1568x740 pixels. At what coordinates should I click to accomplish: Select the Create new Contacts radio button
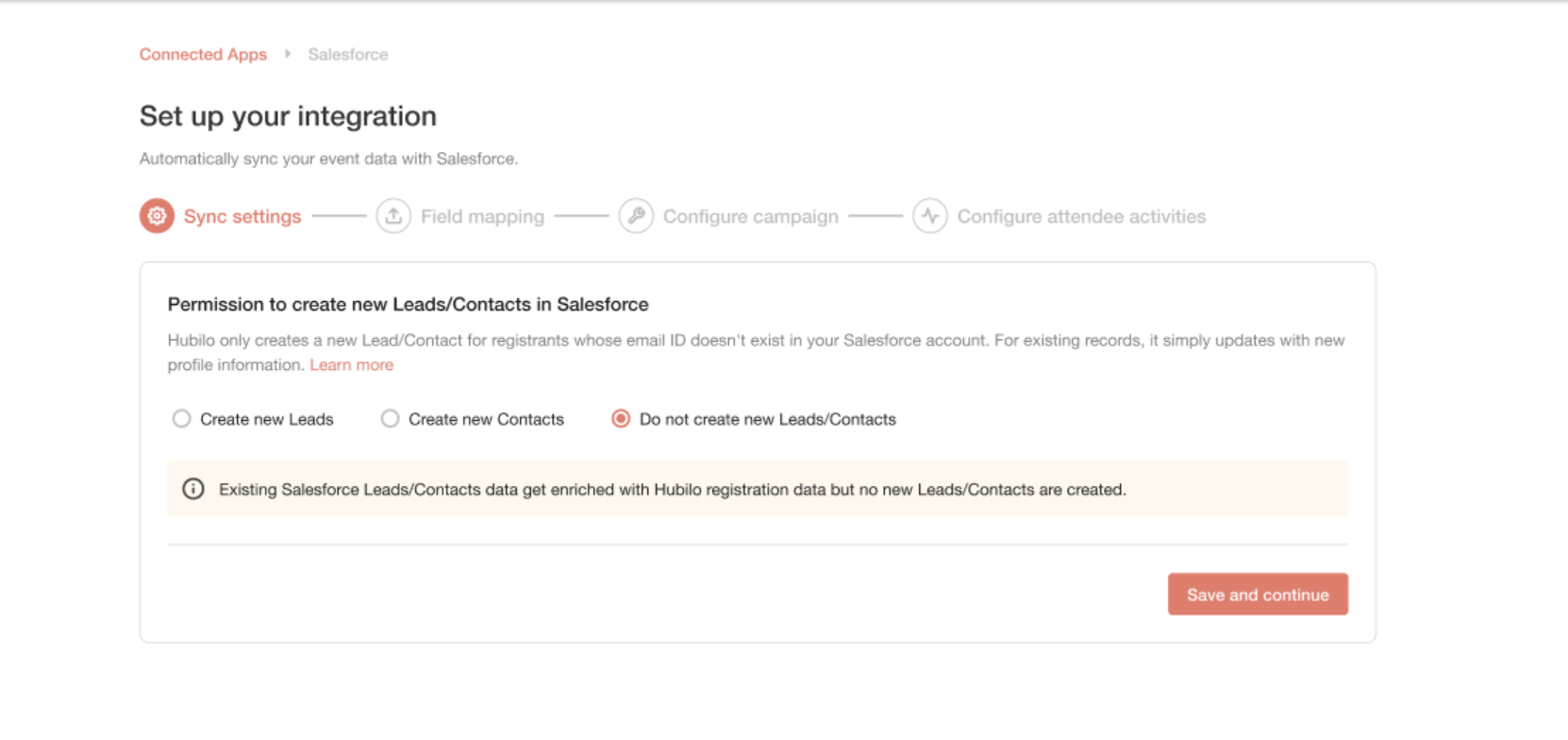(x=390, y=418)
